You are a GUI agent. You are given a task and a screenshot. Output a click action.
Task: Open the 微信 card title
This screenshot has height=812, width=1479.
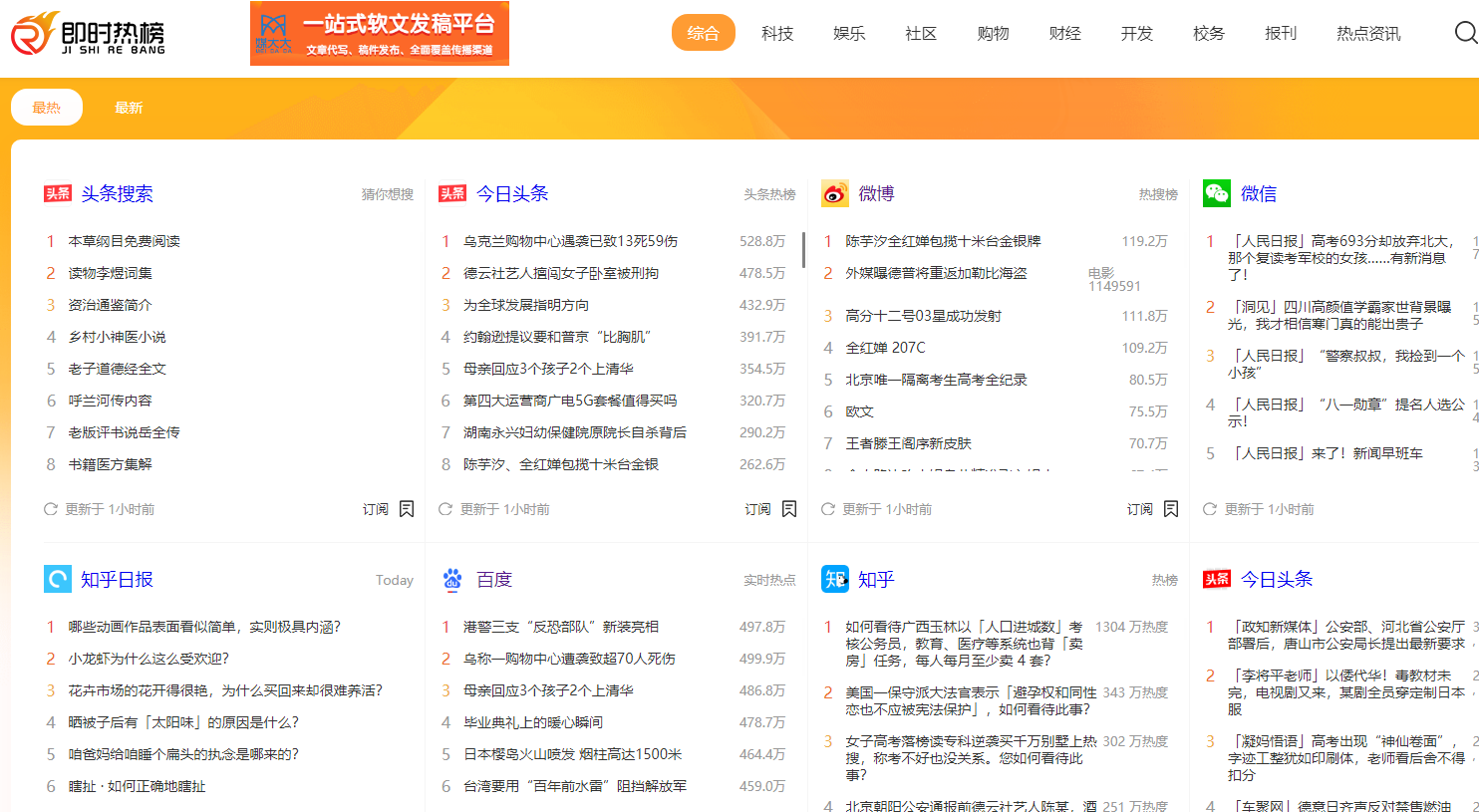click(1259, 193)
